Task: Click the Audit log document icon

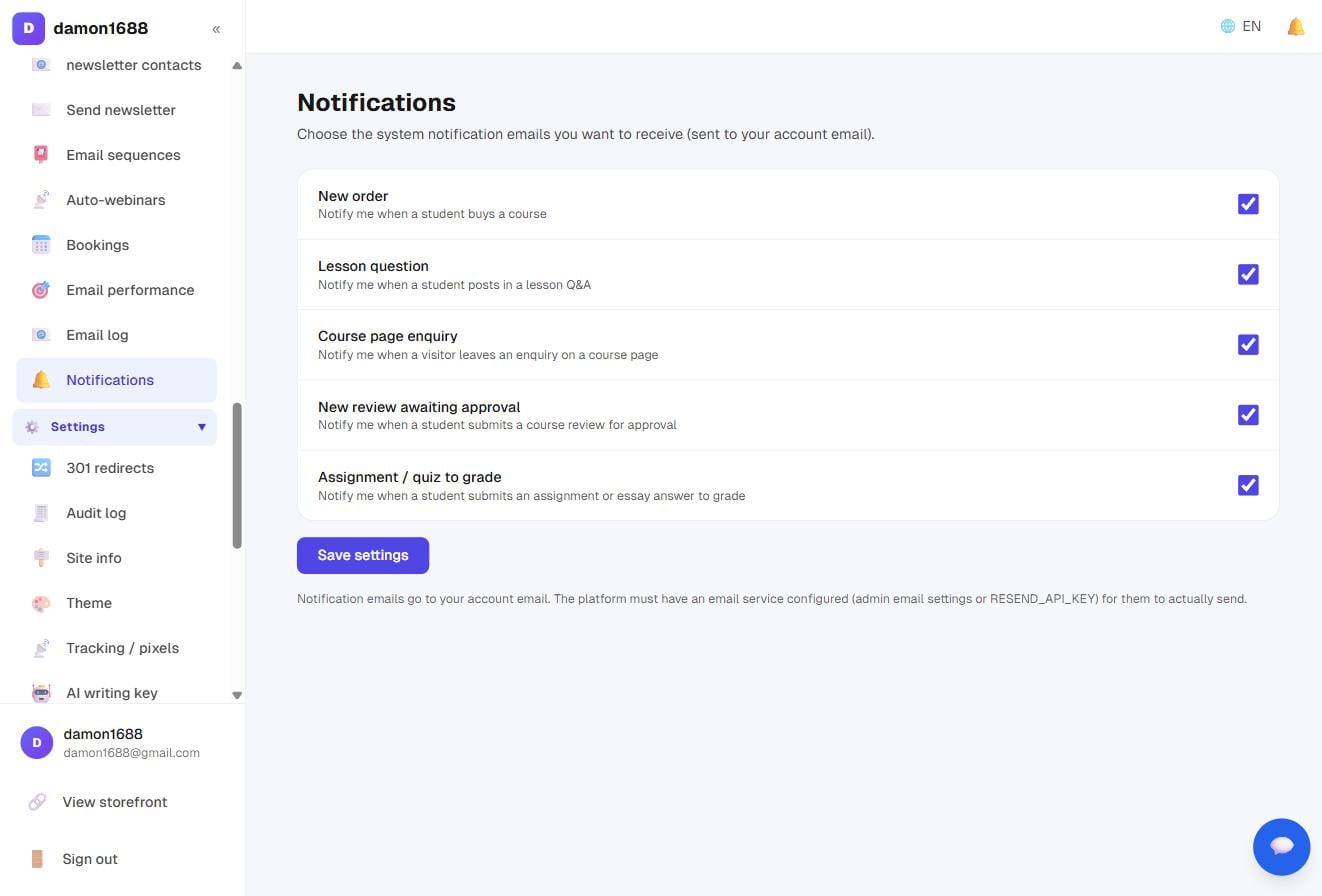Action: (x=41, y=513)
